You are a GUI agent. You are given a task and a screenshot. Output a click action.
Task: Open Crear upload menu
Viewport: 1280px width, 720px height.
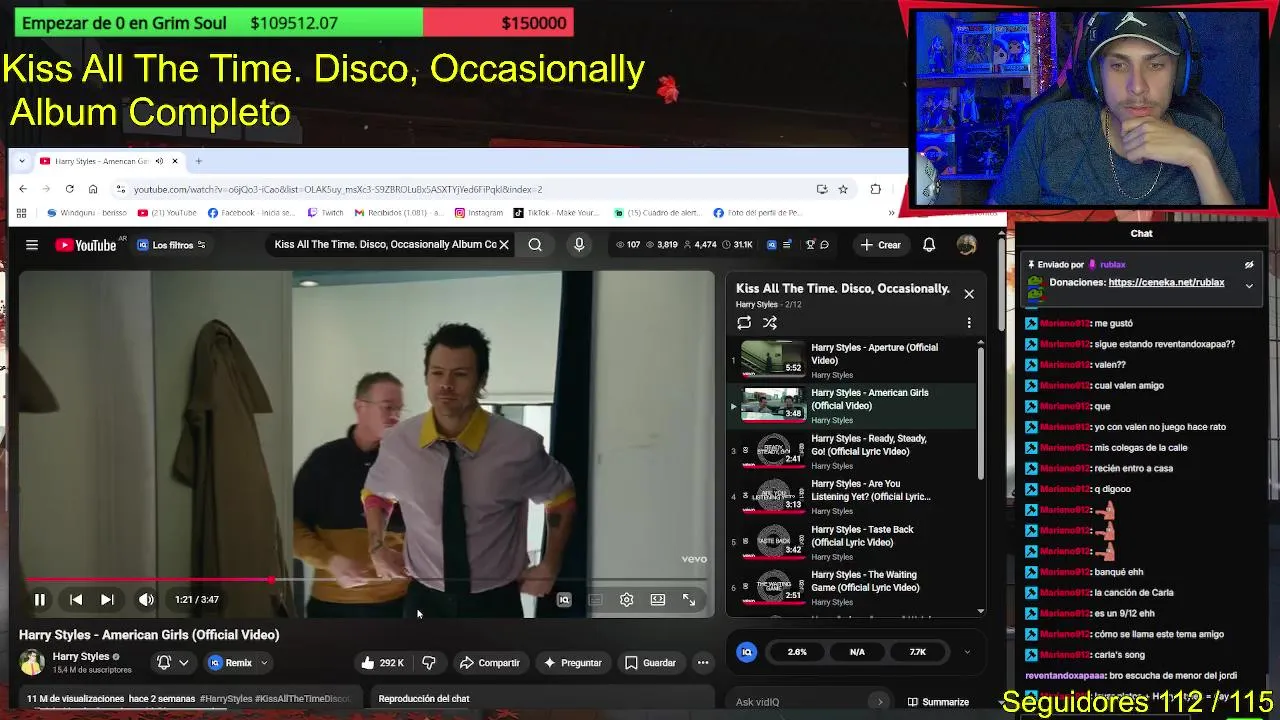pos(880,245)
